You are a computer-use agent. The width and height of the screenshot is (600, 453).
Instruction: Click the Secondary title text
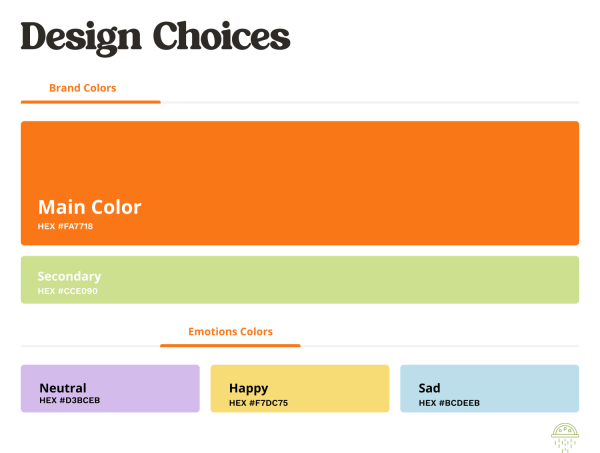pos(69,276)
